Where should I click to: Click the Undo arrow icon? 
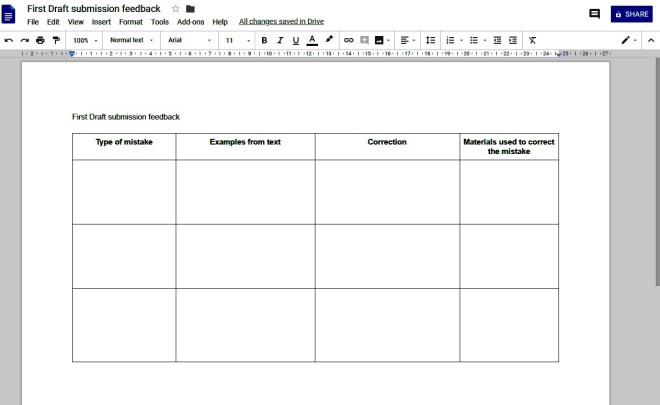pyautogui.click(x=9, y=40)
